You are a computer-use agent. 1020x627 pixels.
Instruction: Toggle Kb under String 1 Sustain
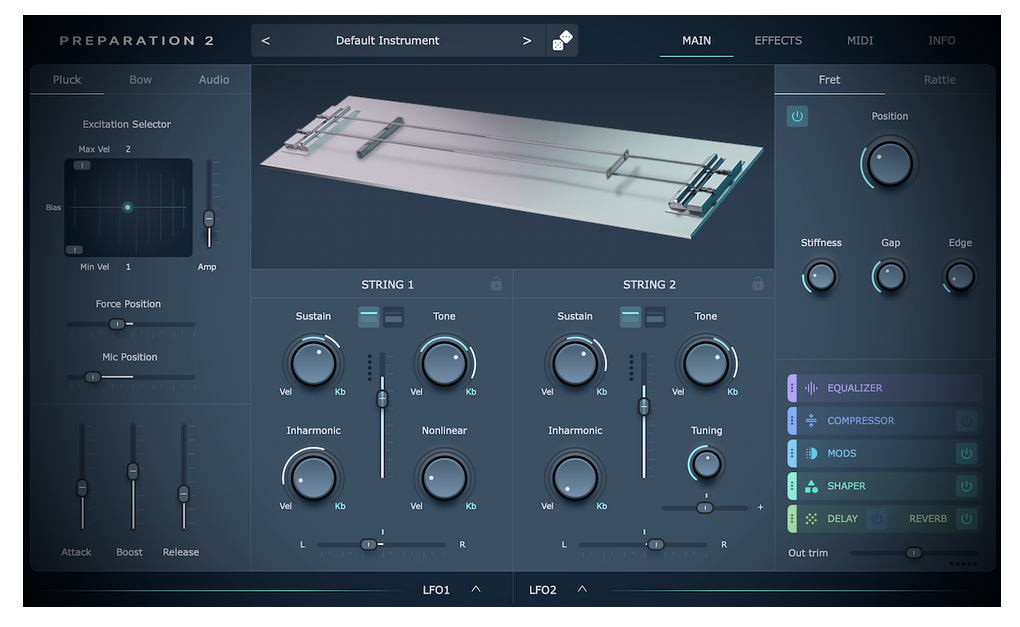340,392
